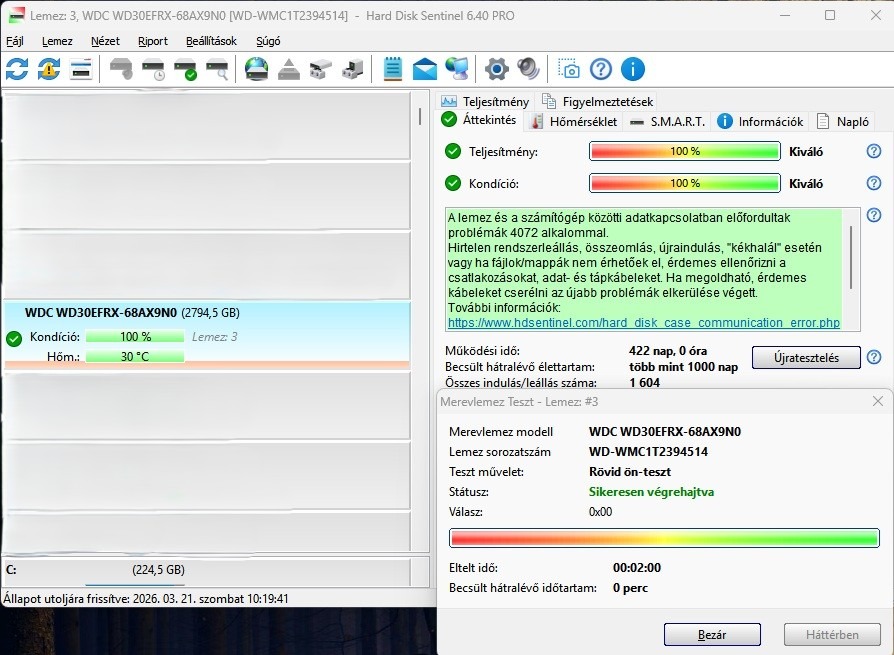Screen dimensions: 894x655
Task: Open help with the toolbar question mark
Action: [x=601, y=69]
